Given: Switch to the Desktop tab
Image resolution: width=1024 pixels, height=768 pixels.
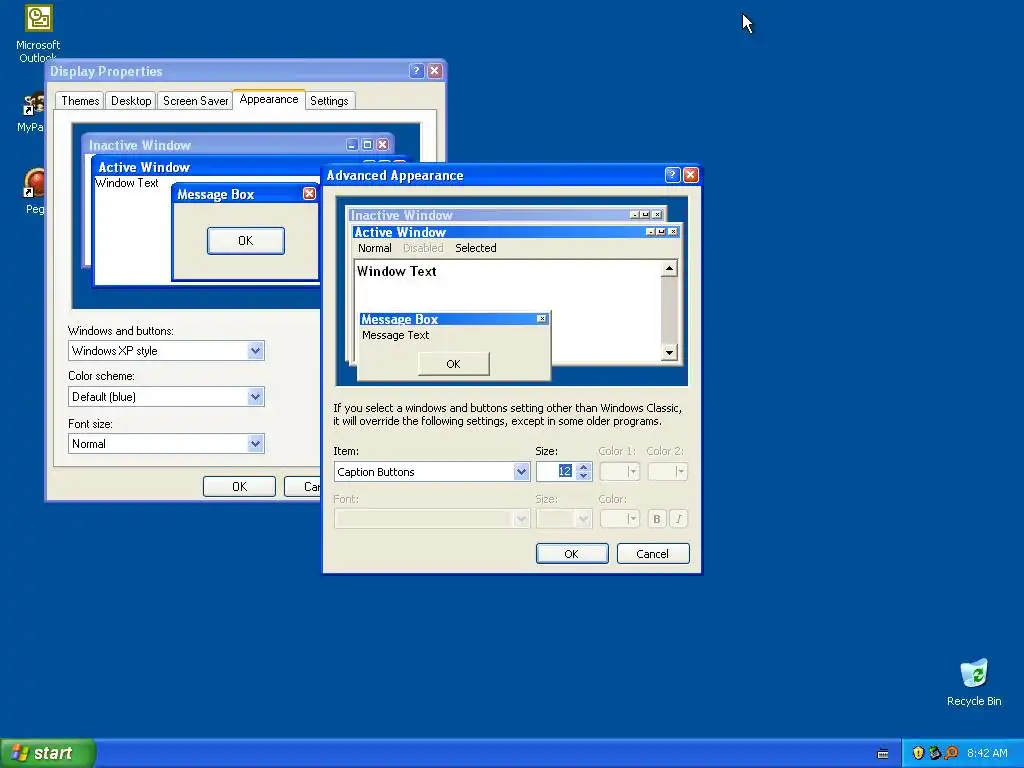Looking at the screenshot, I should (131, 101).
